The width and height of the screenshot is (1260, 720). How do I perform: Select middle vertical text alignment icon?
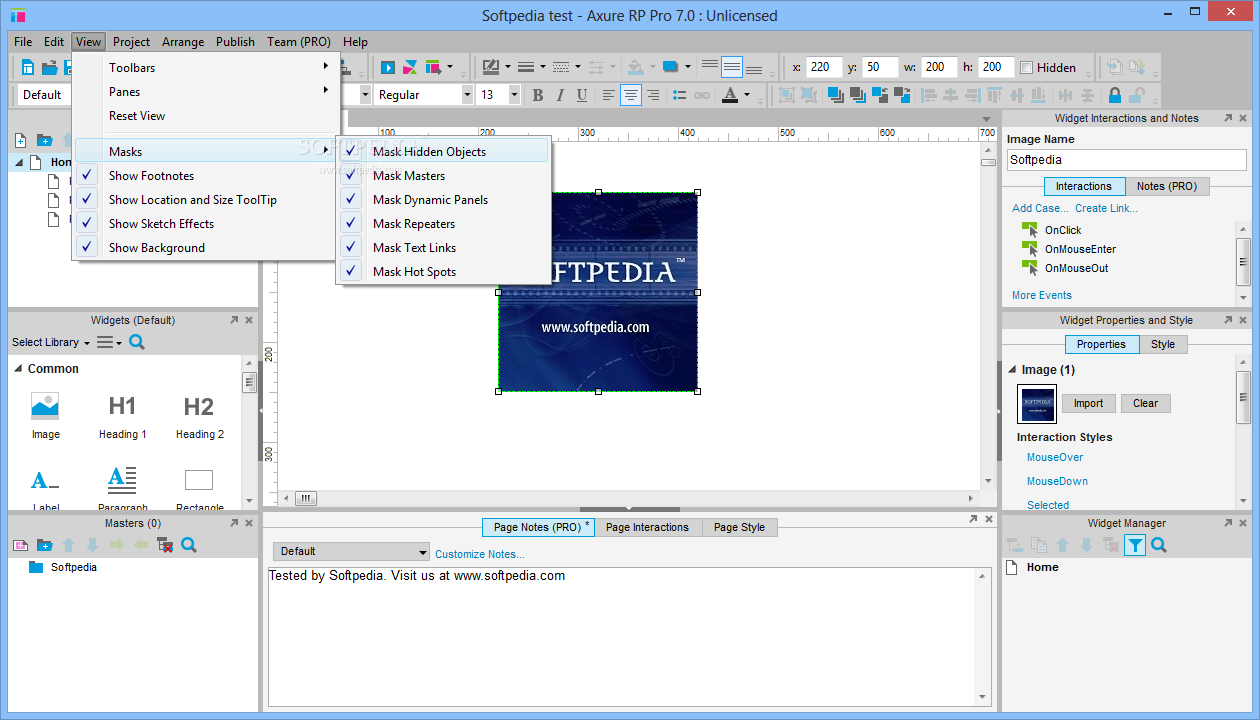[x=732, y=68]
